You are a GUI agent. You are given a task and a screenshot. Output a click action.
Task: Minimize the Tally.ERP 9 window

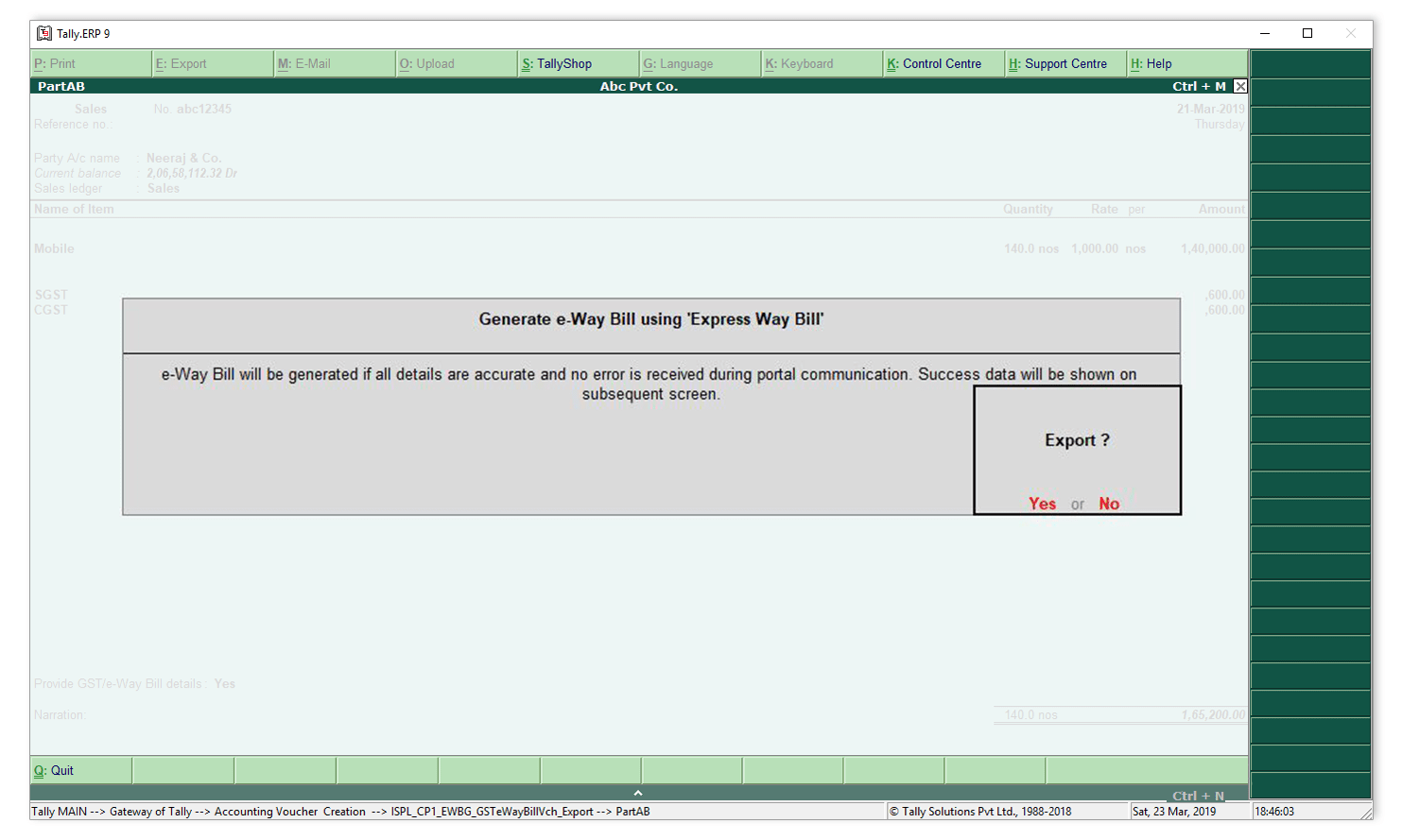click(x=1265, y=33)
